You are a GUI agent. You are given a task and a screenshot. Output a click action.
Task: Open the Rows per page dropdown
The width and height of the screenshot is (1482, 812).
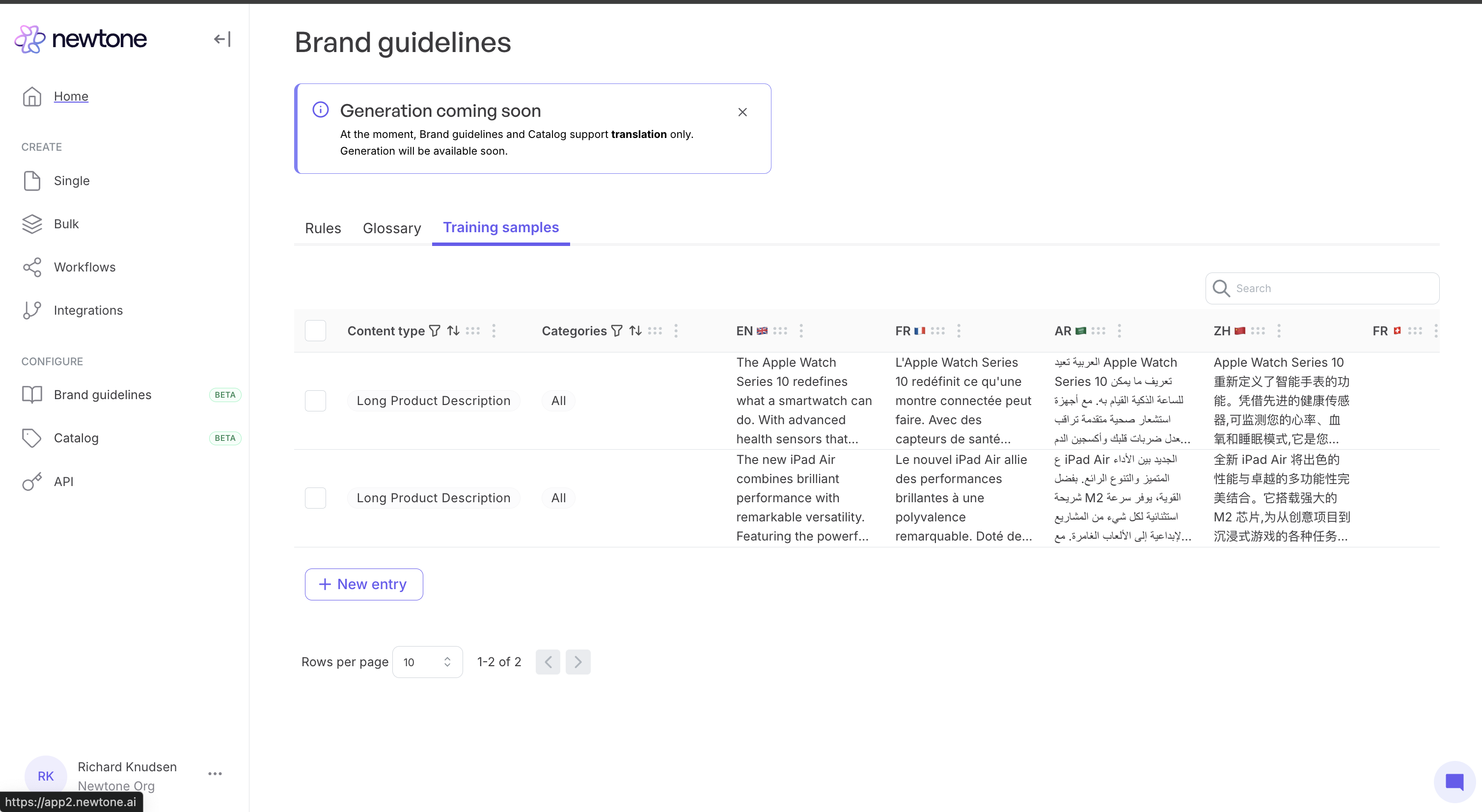[427, 662]
